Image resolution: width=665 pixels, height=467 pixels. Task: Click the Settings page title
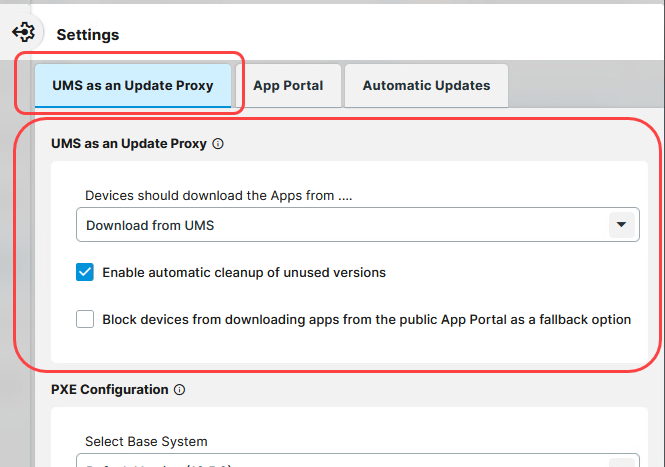pyautogui.click(x=88, y=34)
